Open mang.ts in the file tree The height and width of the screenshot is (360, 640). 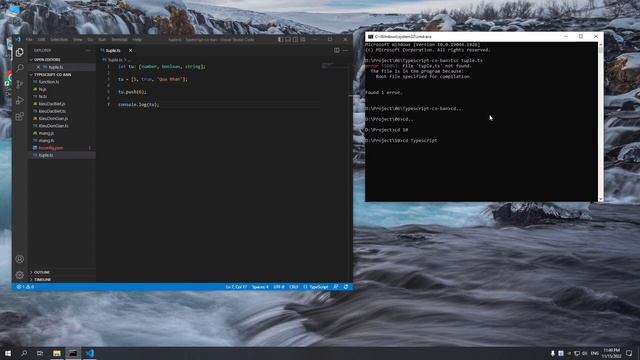click(x=62, y=140)
